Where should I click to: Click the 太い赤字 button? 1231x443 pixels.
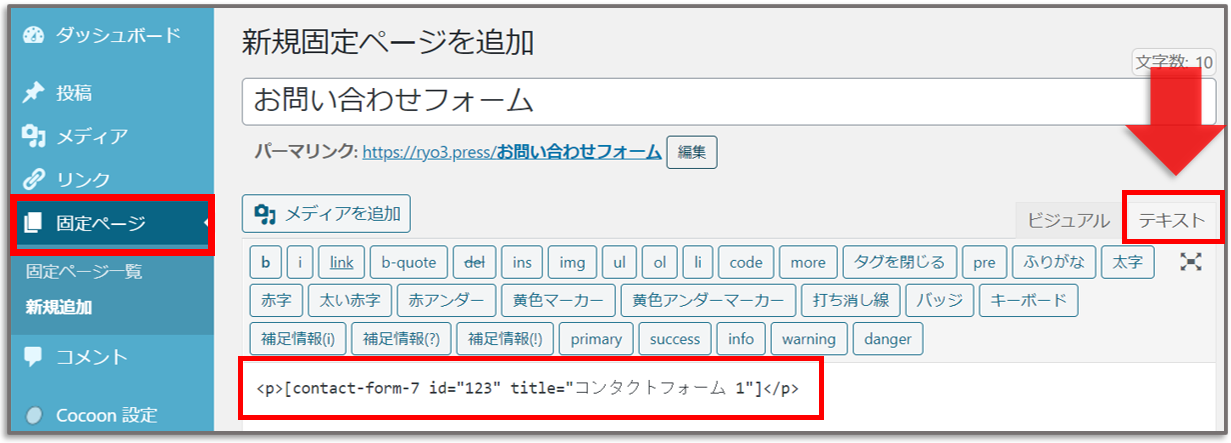coord(350,300)
